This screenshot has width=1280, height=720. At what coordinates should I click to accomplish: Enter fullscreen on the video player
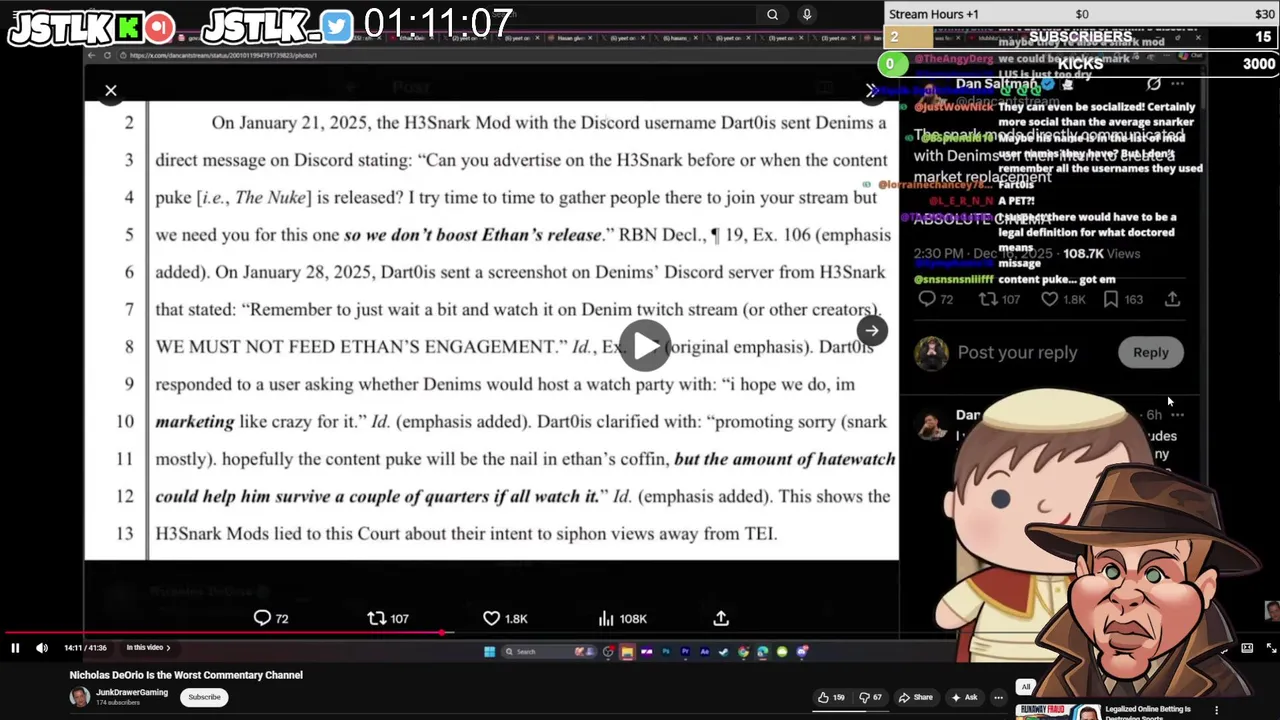click(1271, 648)
